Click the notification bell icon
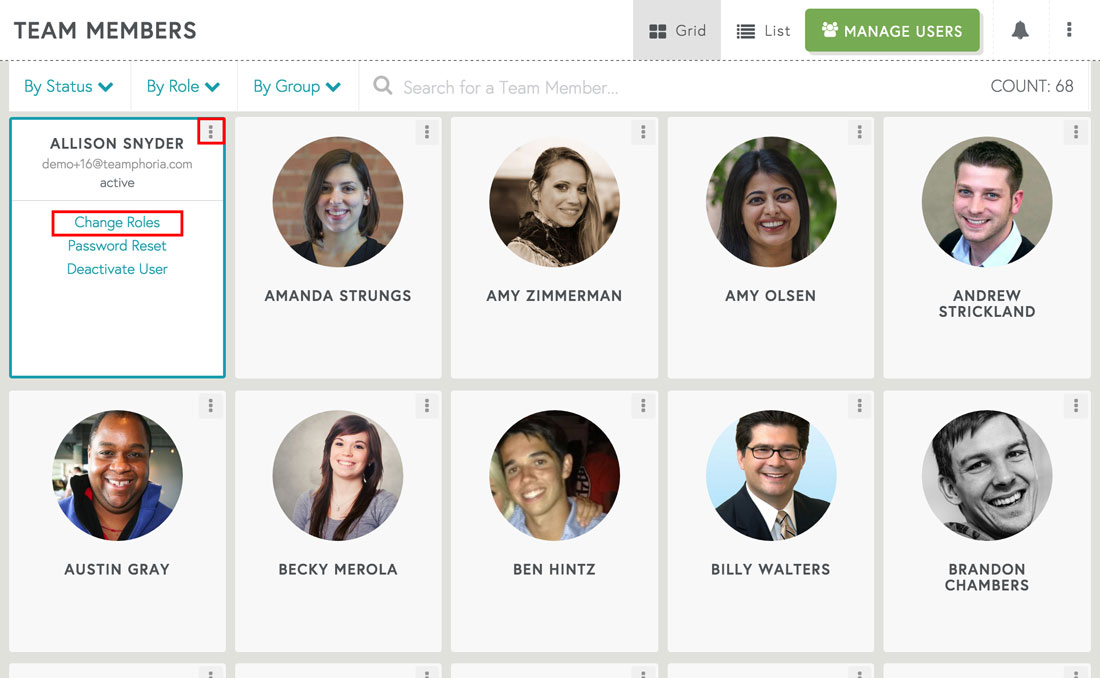The image size is (1100, 678). [x=1020, y=30]
